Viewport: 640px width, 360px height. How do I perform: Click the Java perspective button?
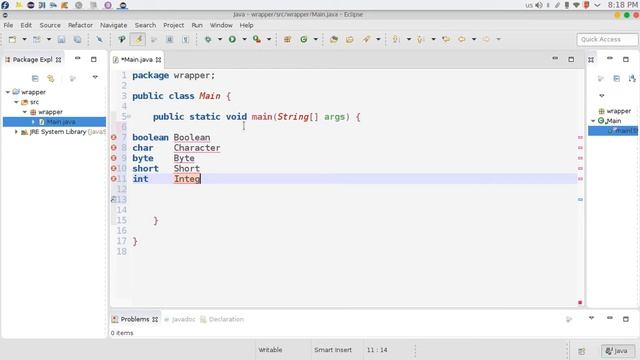pos(618,351)
